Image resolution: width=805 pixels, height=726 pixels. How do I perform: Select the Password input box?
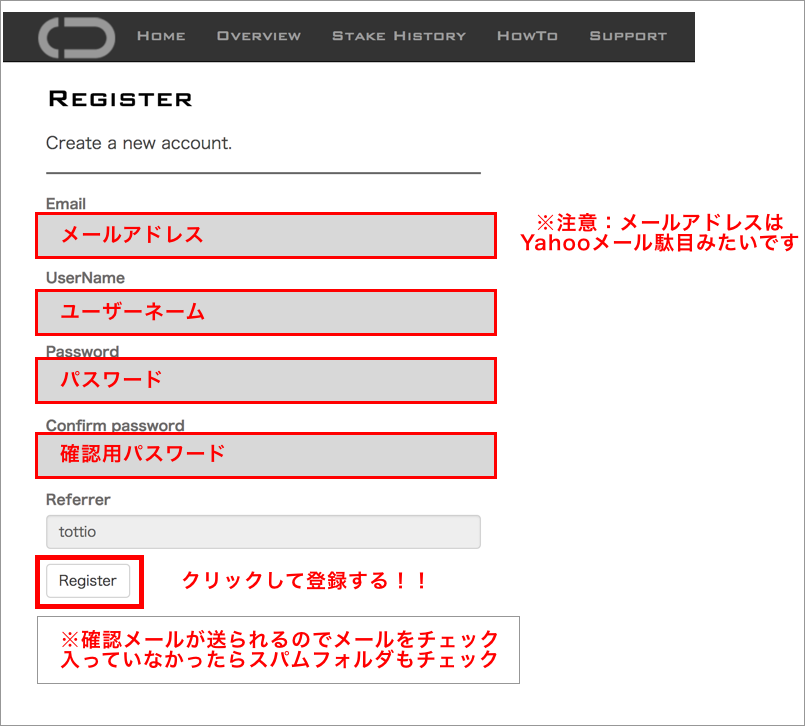click(266, 380)
